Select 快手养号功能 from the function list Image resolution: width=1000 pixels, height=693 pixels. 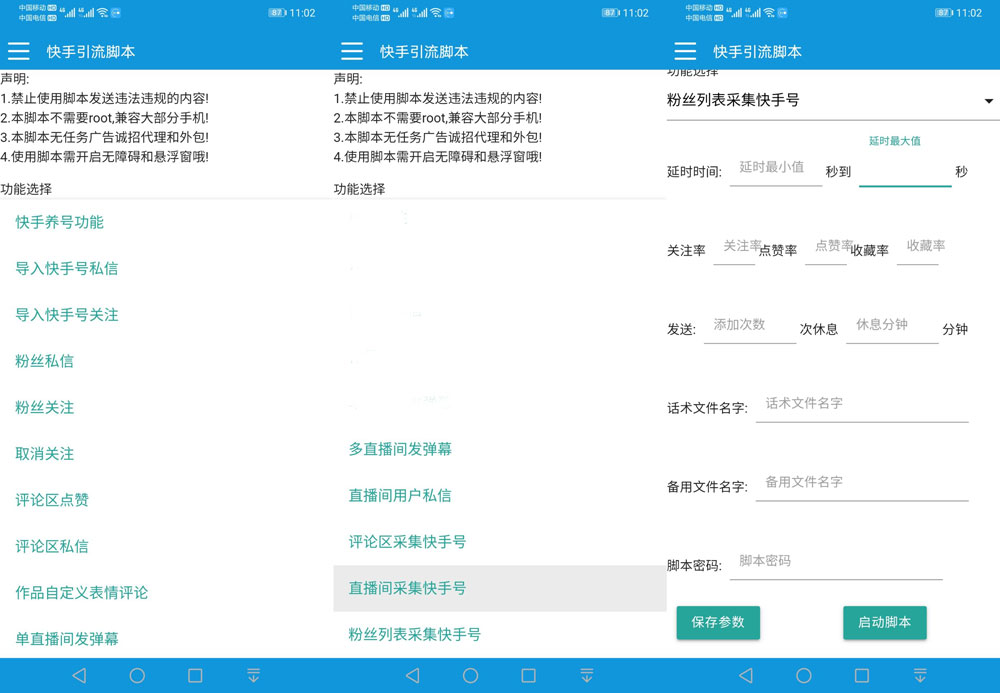(x=59, y=222)
